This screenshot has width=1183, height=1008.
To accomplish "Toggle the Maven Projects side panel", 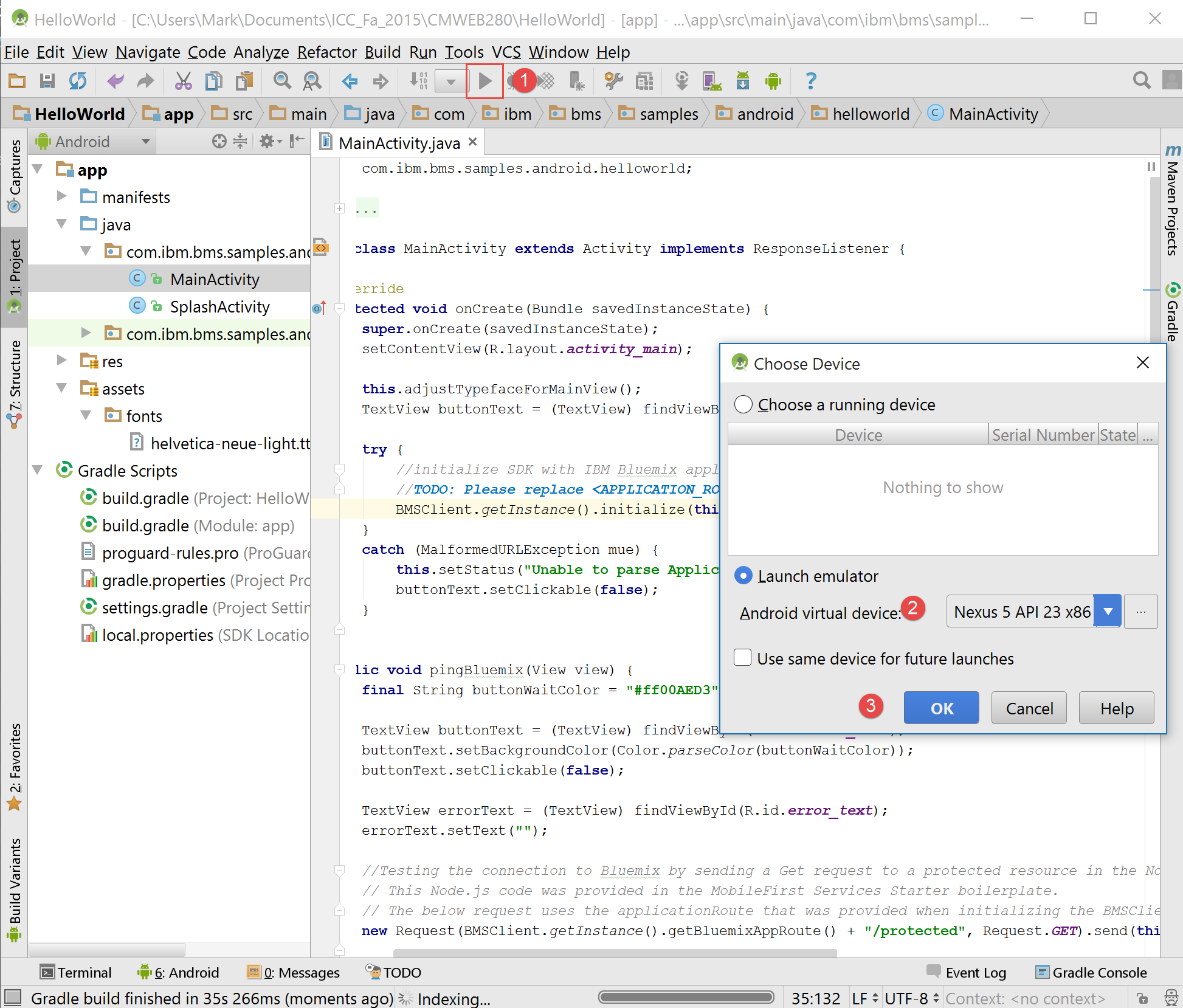I will coord(1173,199).
